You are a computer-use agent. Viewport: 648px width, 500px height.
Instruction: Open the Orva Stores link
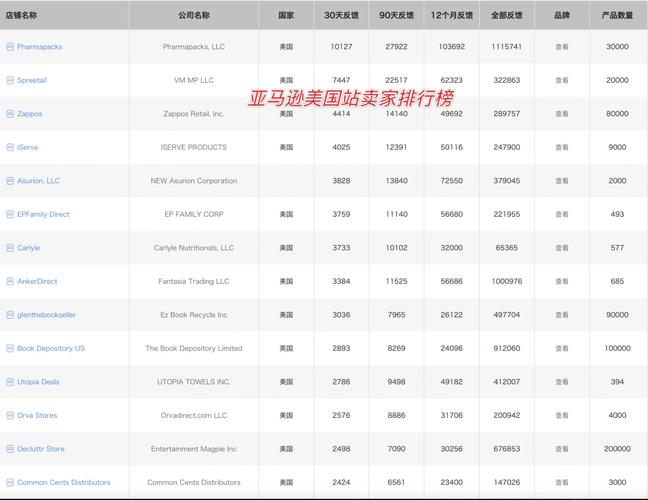click(x=37, y=415)
